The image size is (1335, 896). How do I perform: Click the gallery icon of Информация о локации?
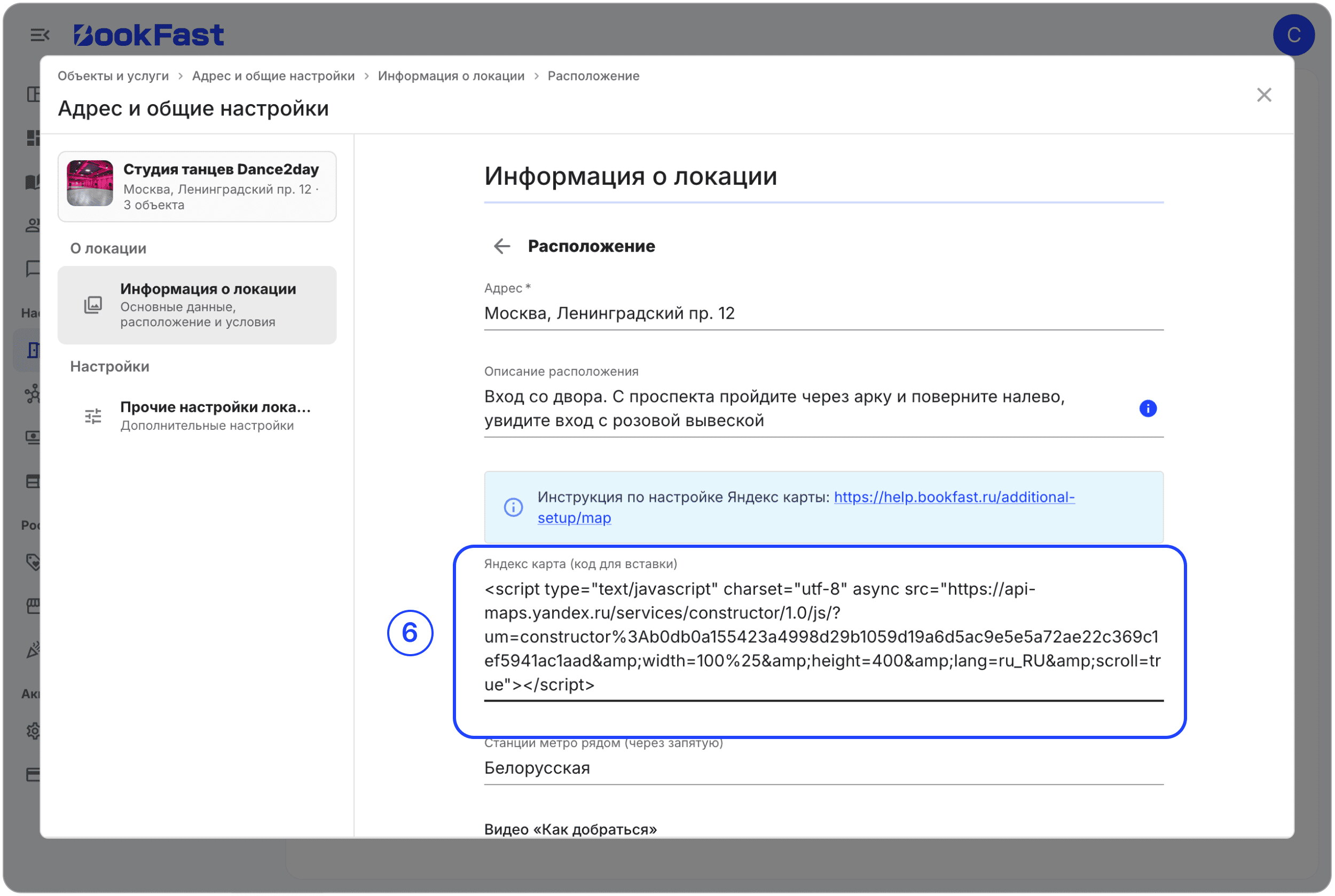point(92,305)
